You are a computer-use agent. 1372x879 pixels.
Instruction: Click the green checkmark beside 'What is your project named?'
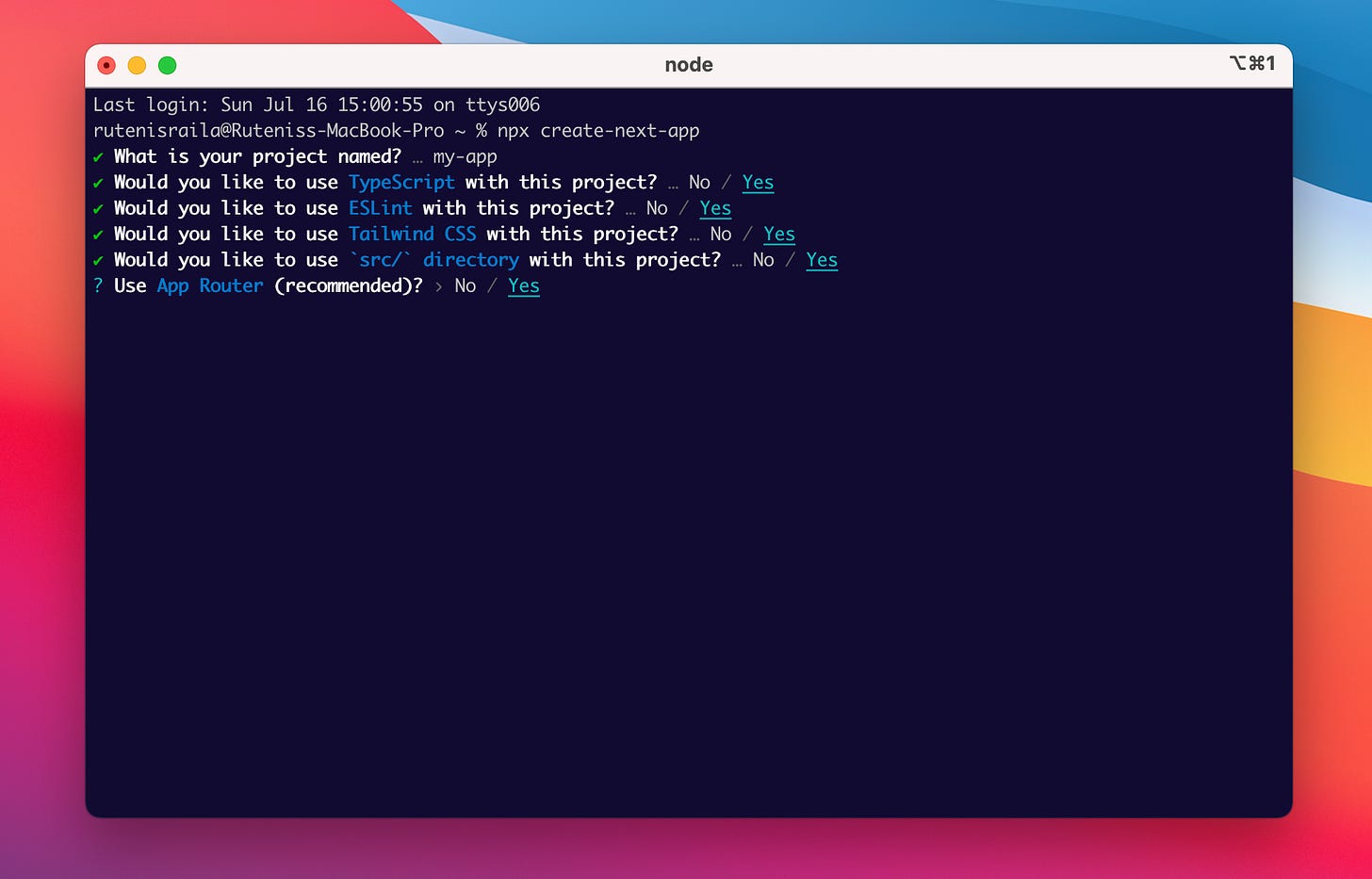[x=98, y=157]
